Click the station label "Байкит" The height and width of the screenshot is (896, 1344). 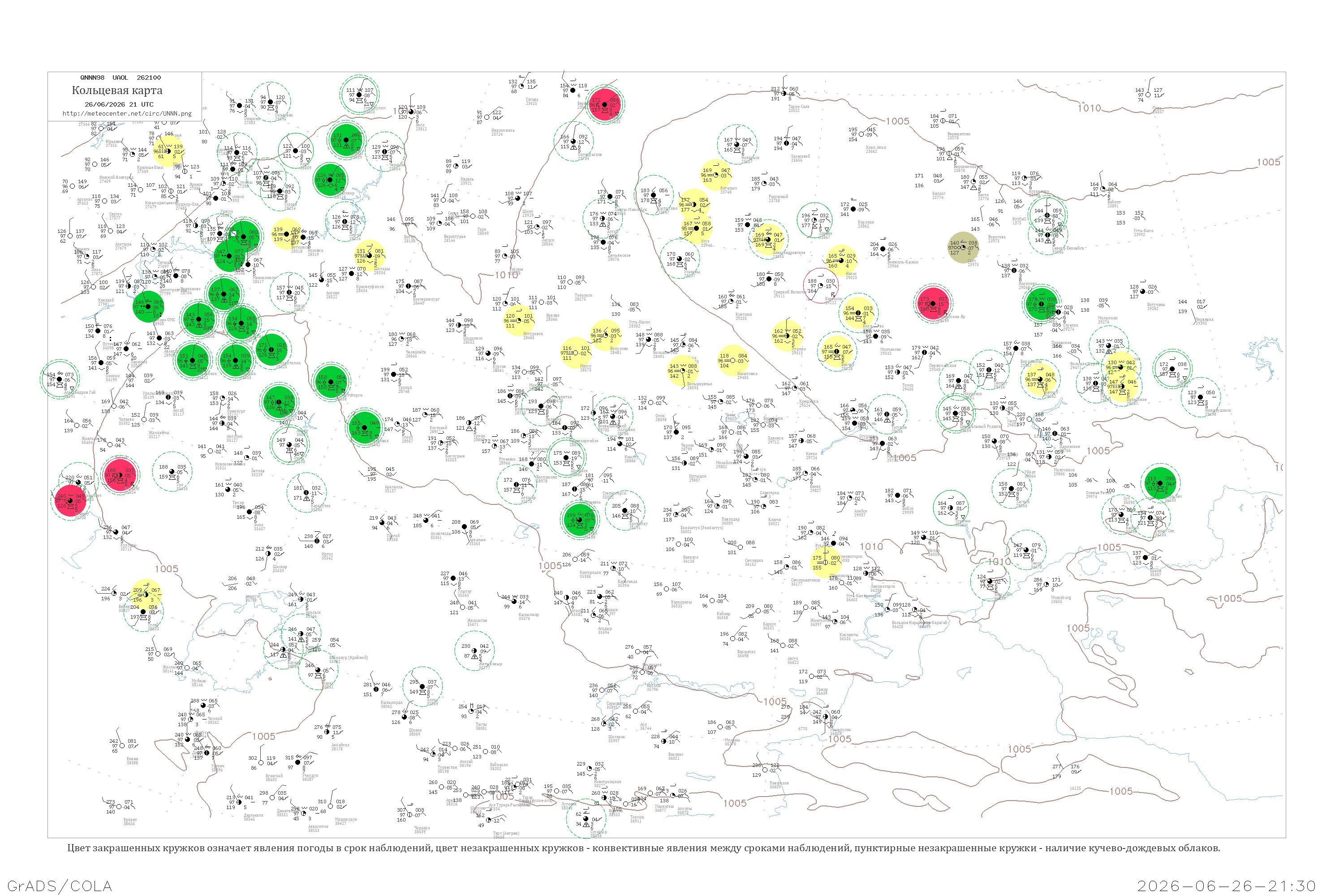click(x=1114, y=203)
